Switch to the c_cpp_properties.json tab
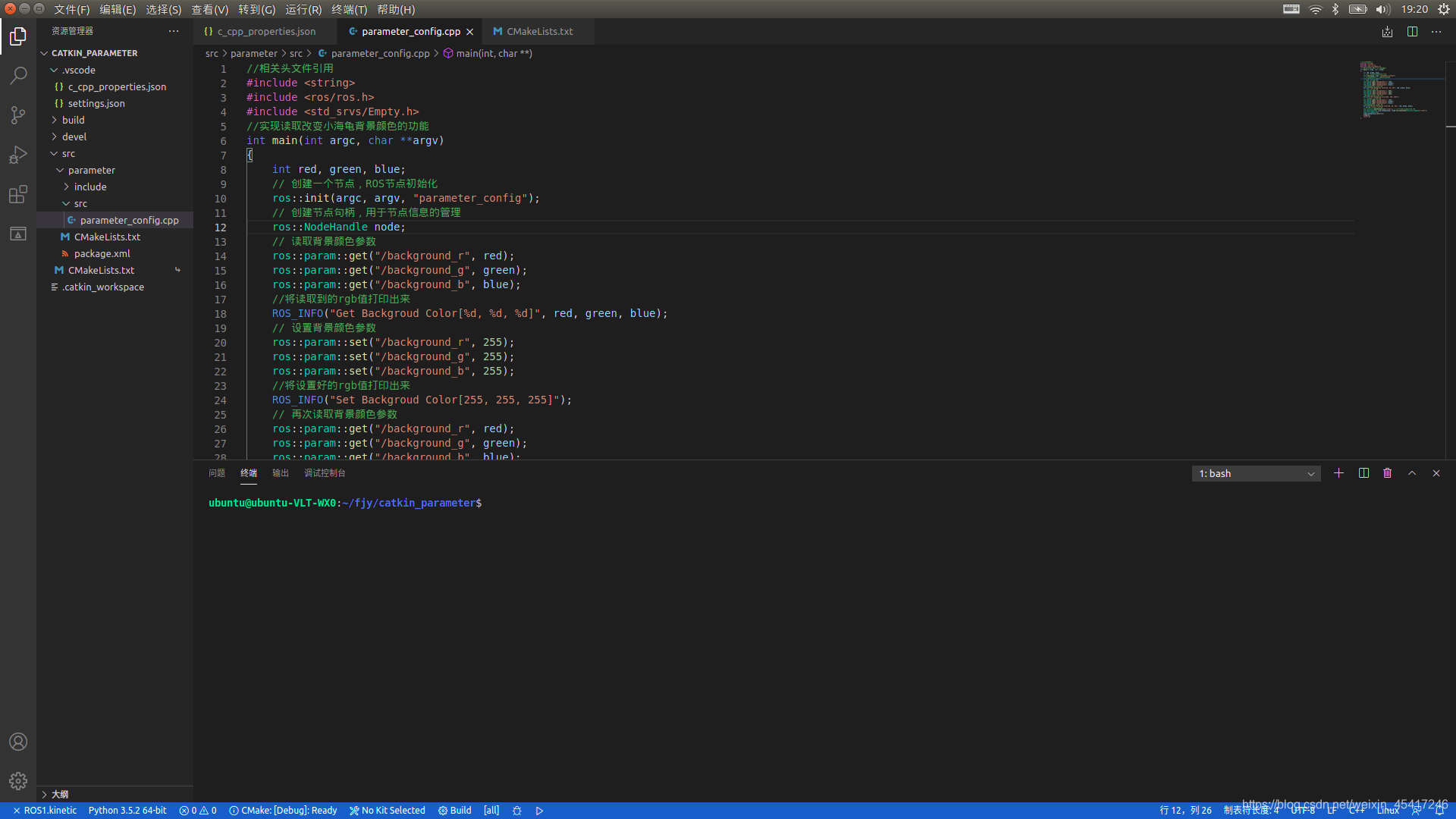Image resolution: width=1456 pixels, height=819 pixels. click(265, 32)
